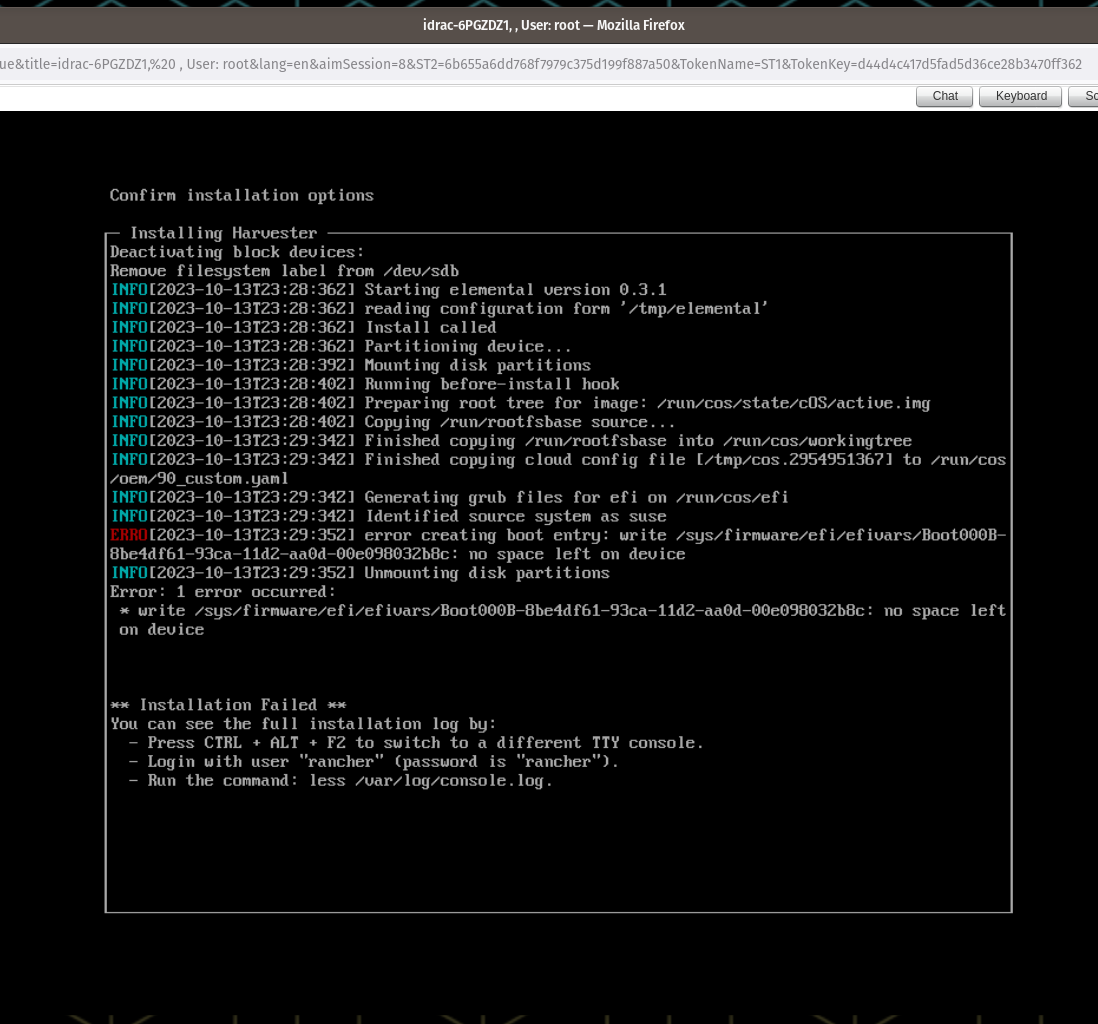Click the 'Deactivating block devices:' line
1098x1024 pixels.
coord(237,252)
